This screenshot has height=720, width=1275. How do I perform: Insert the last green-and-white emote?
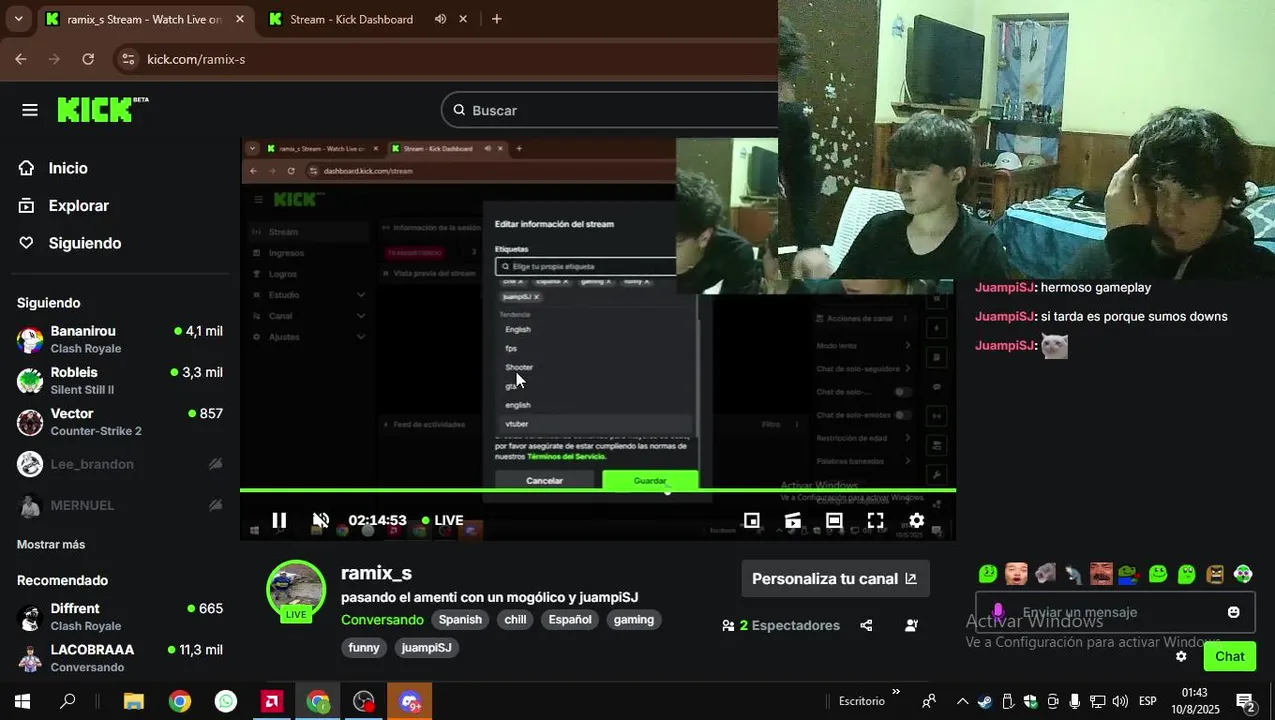click(x=1243, y=574)
